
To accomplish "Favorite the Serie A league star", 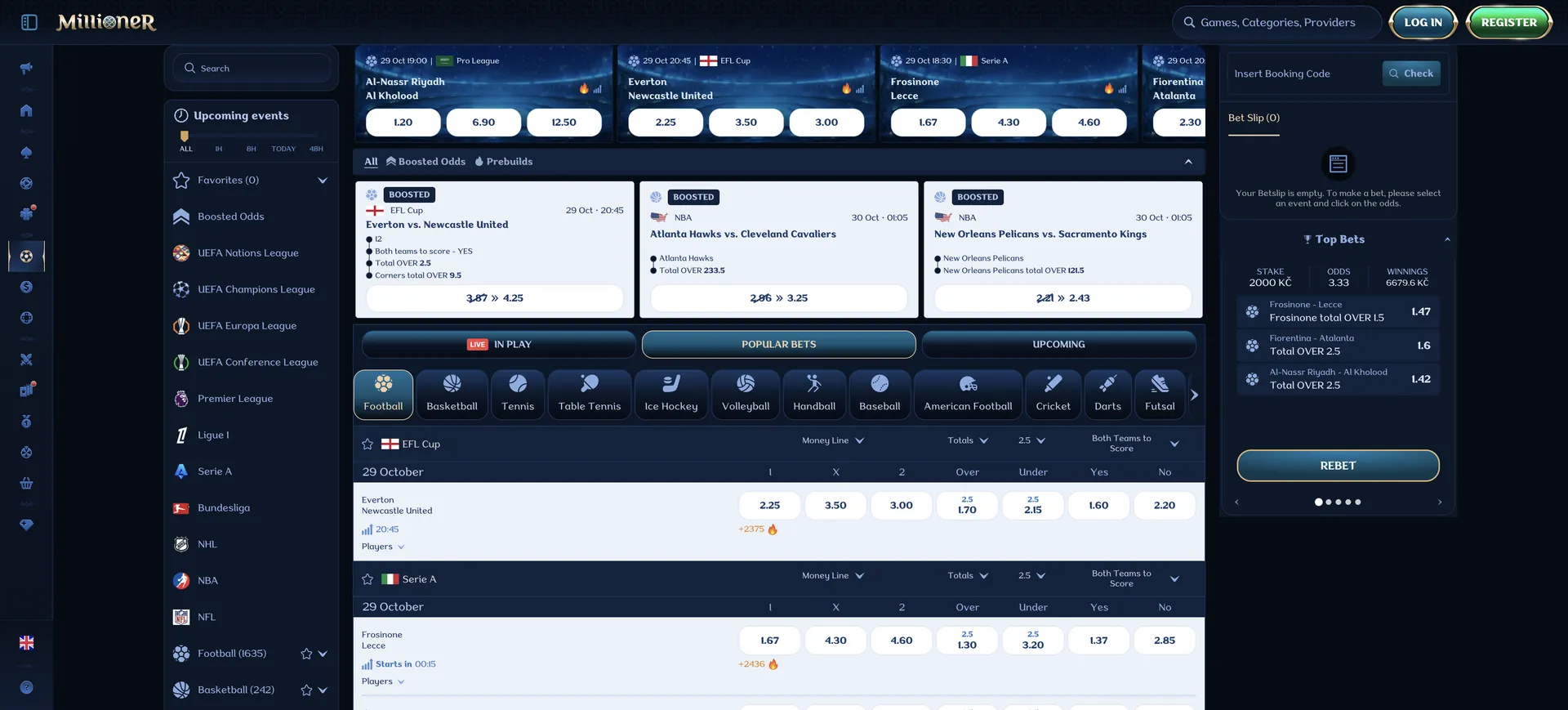I will [367, 579].
